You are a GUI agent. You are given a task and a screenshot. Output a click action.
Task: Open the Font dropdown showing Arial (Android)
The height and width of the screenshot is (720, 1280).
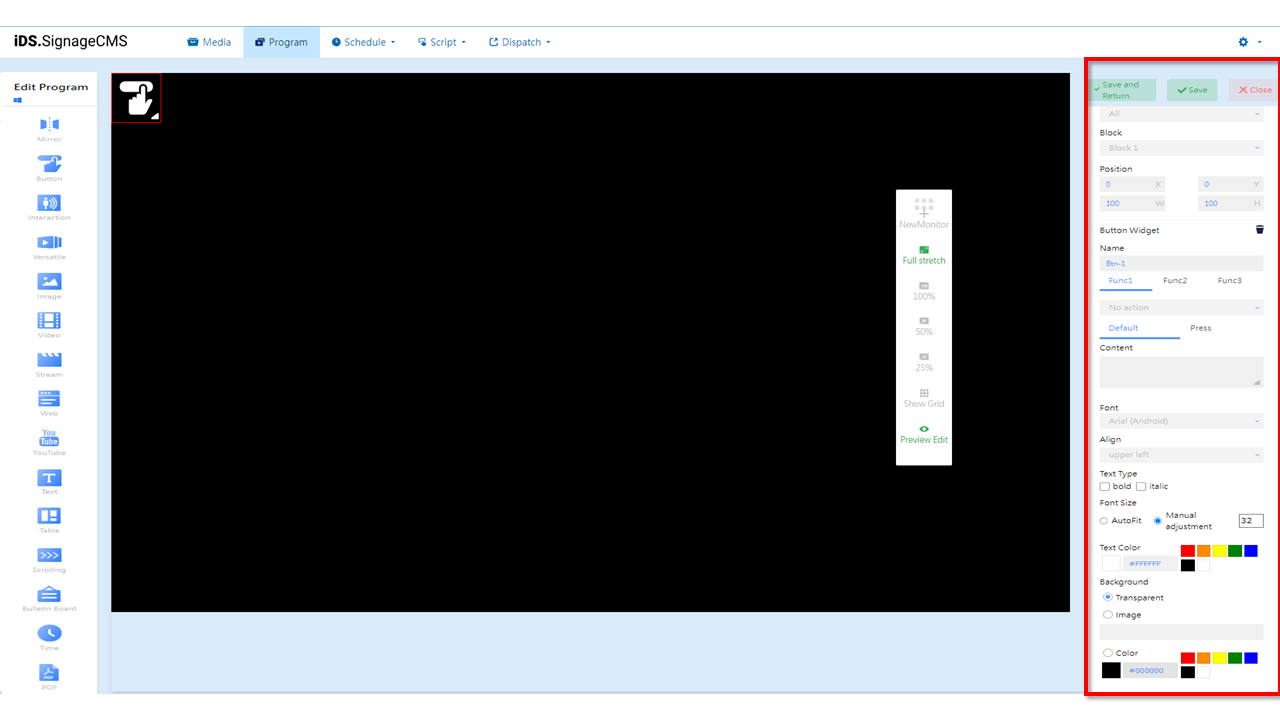[x=1181, y=421]
